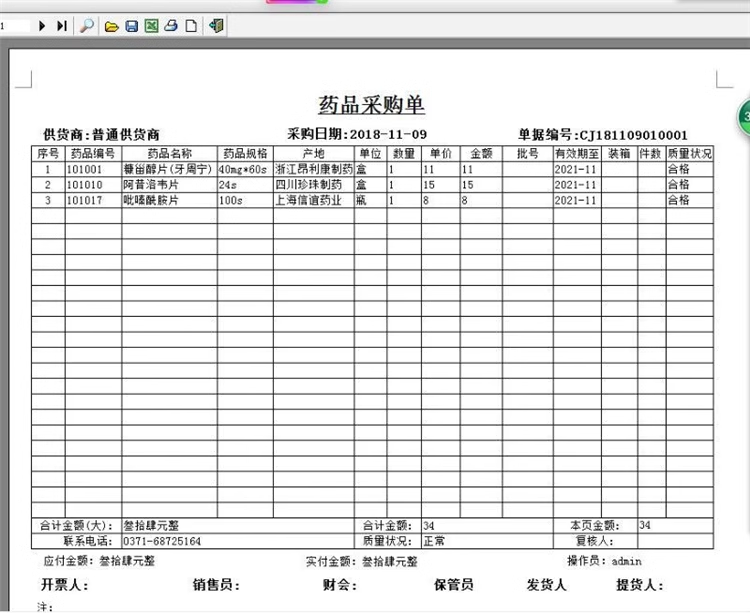Click 销售员 signature label
This screenshot has height=613, width=750.
click(216, 584)
